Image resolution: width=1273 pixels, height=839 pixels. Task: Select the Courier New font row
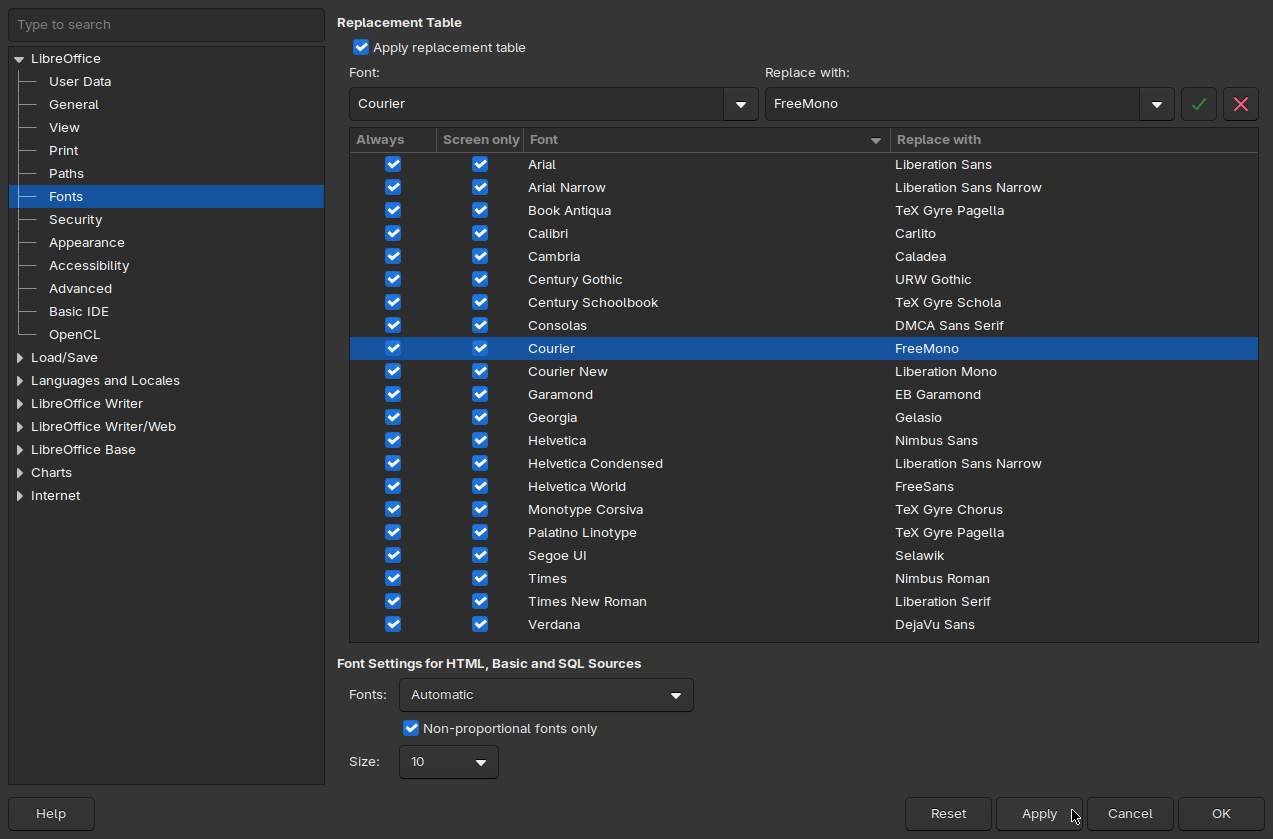(x=804, y=372)
